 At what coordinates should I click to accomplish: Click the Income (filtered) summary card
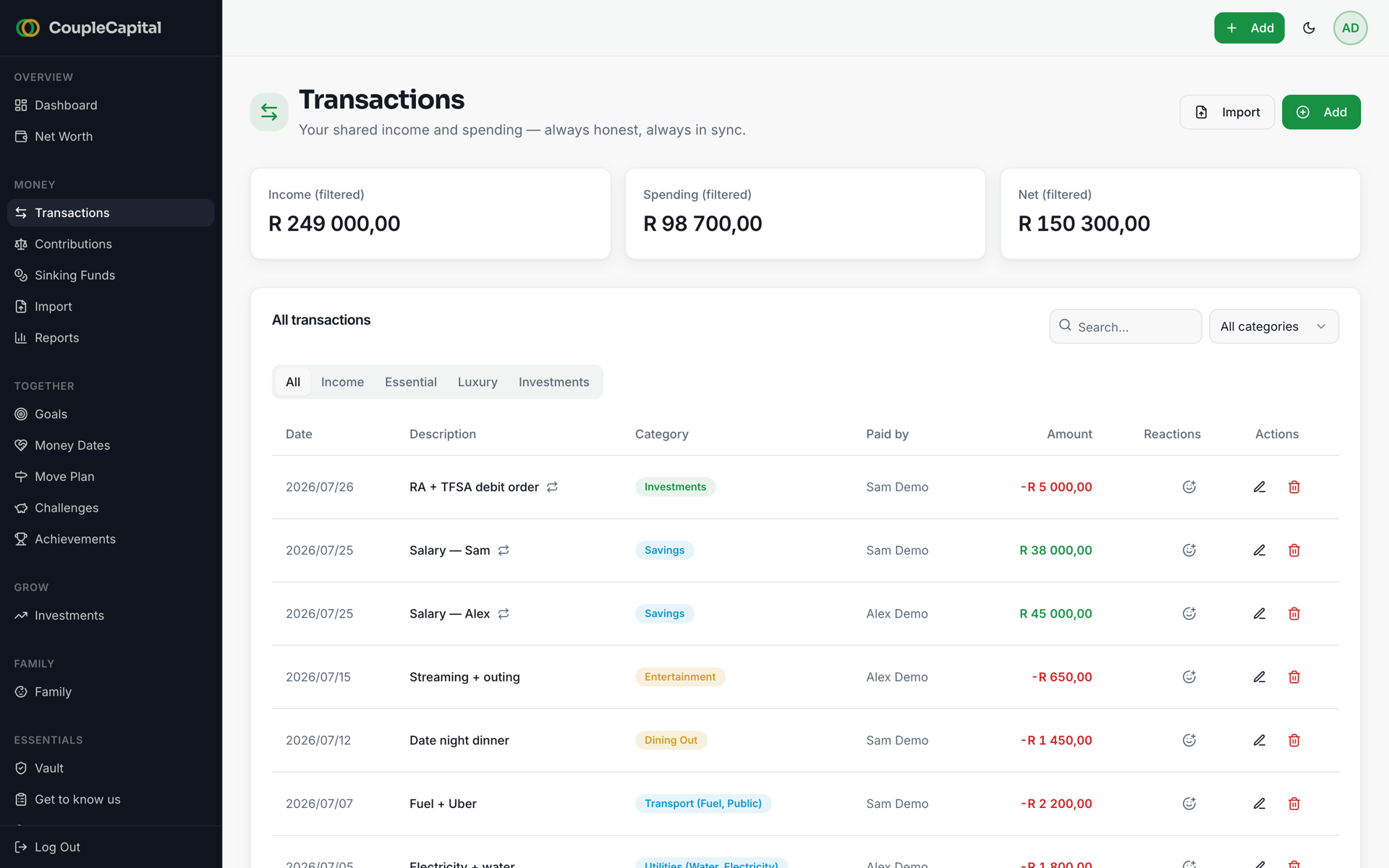pos(430,213)
